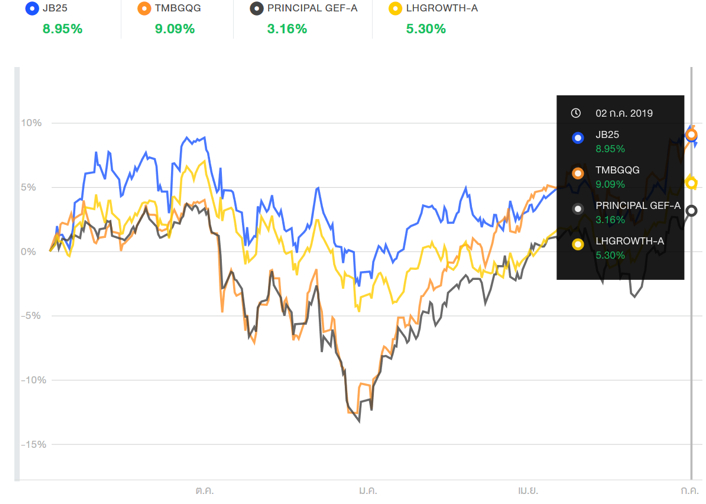Click the blue JB25 circle in top legend
706x504 pixels.
[32, 9]
